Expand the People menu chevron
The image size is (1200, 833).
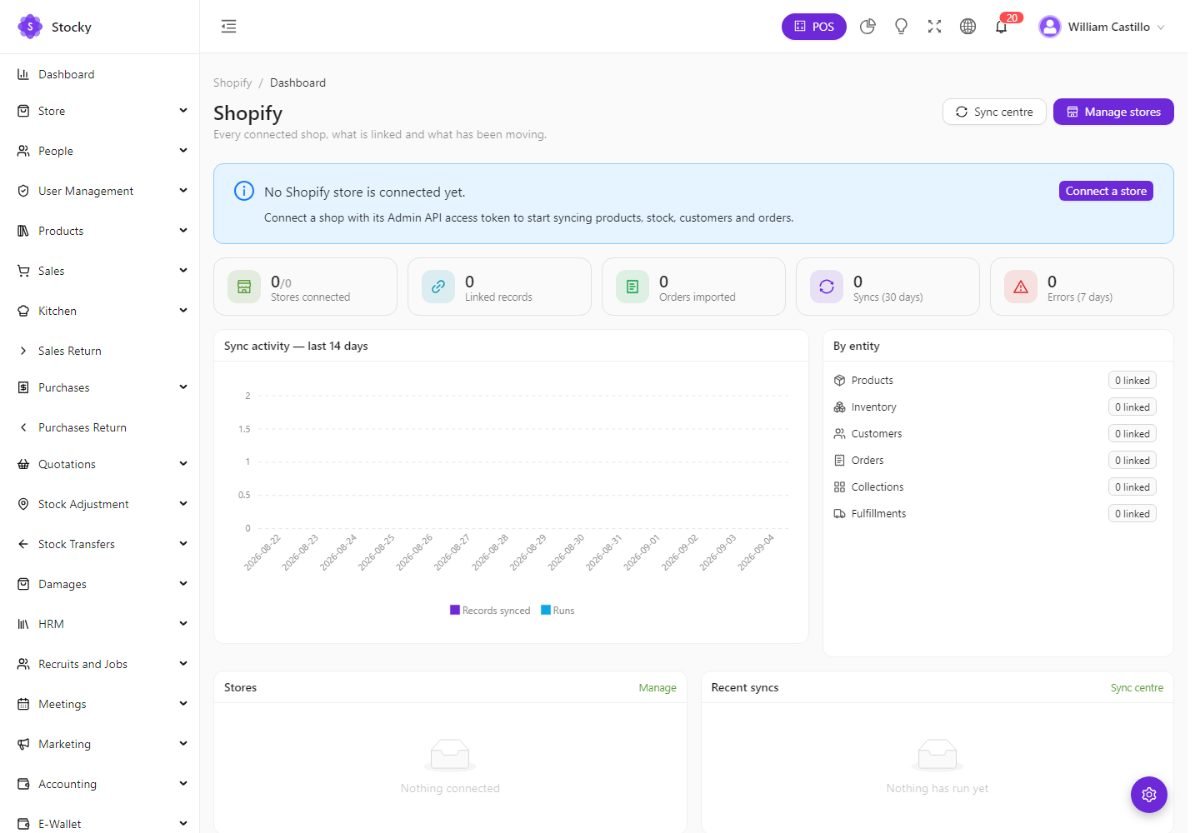click(x=183, y=151)
